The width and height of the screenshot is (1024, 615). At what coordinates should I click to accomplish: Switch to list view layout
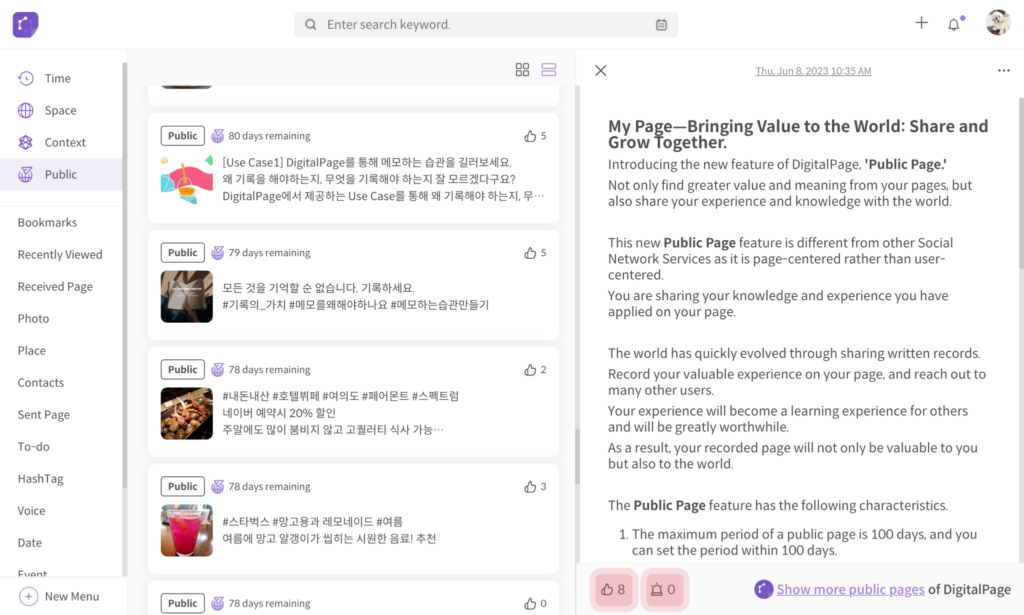coord(549,70)
